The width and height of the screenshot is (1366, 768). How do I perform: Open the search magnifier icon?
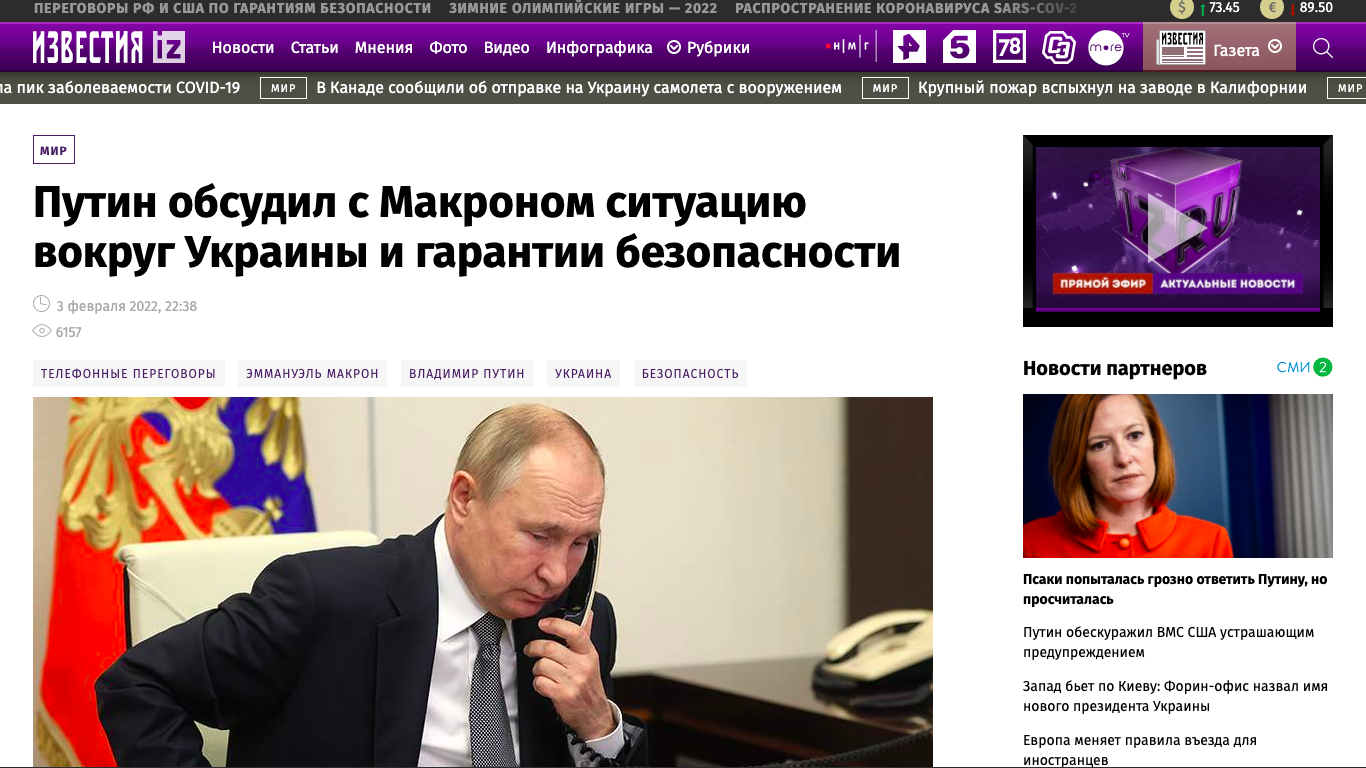click(1322, 48)
